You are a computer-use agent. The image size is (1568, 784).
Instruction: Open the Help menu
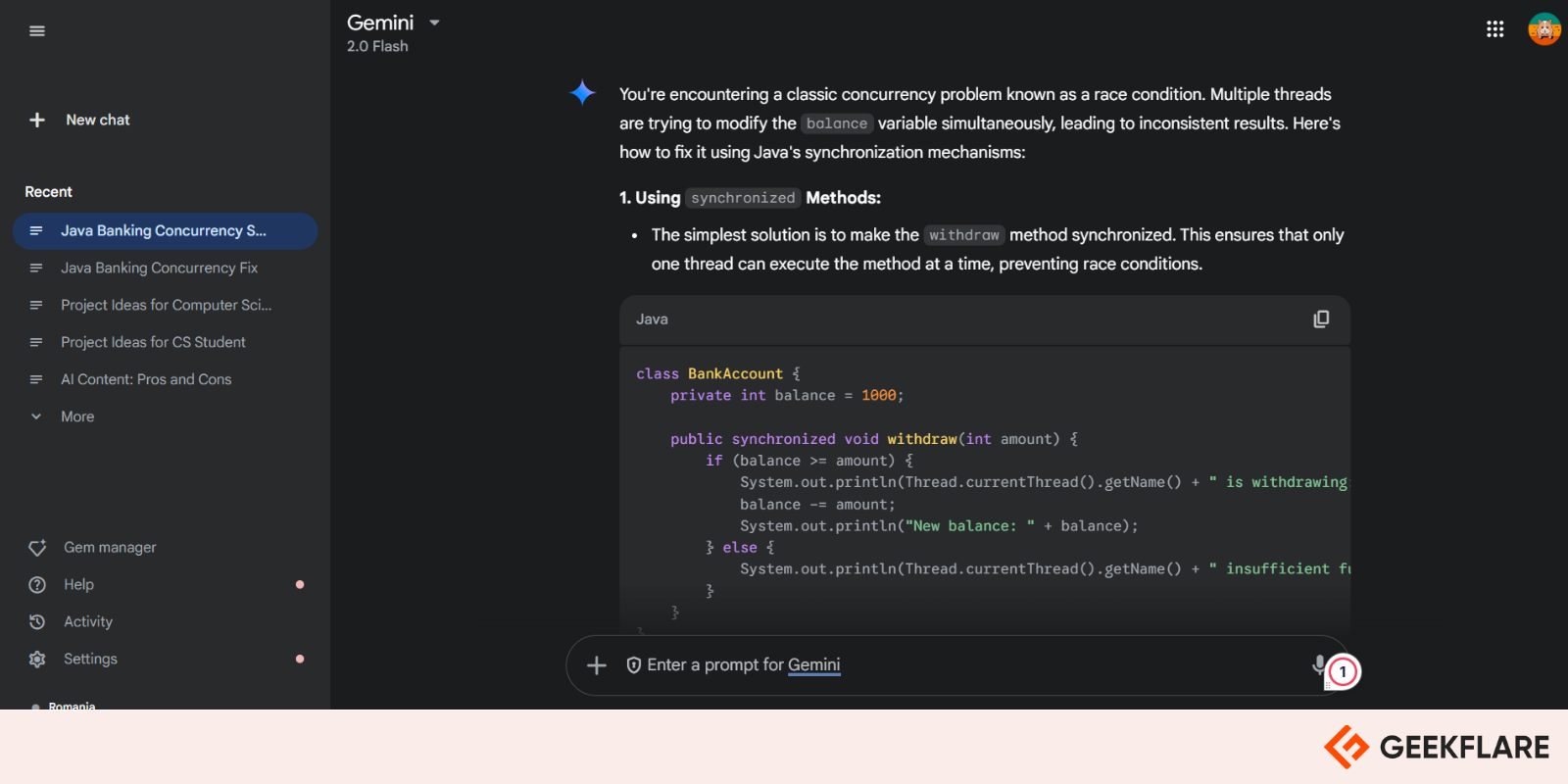pyautogui.click(x=78, y=585)
